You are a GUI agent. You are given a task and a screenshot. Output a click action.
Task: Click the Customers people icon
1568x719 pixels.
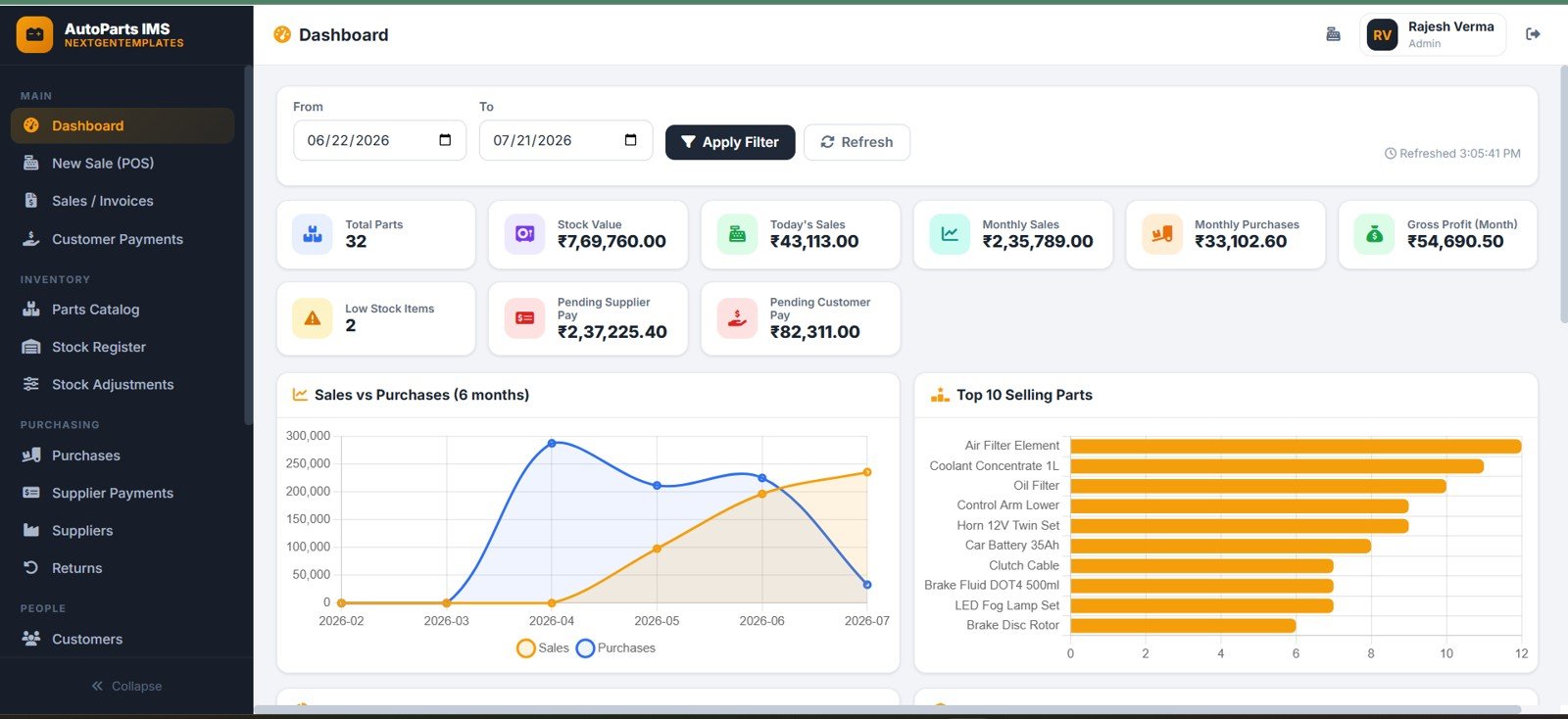(x=31, y=639)
